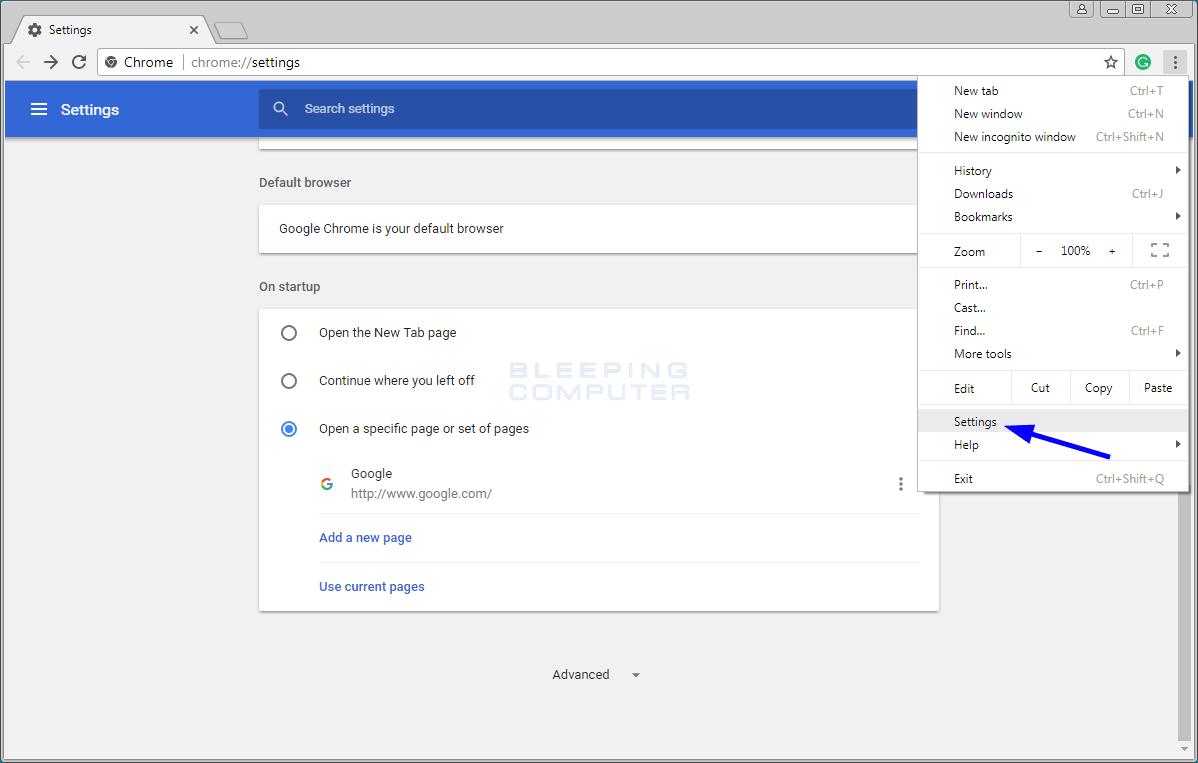Image resolution: width=1198 pixels, height=763 pixels.
Task: Select Settings in the Chrome menu
Action: point(974,421)
